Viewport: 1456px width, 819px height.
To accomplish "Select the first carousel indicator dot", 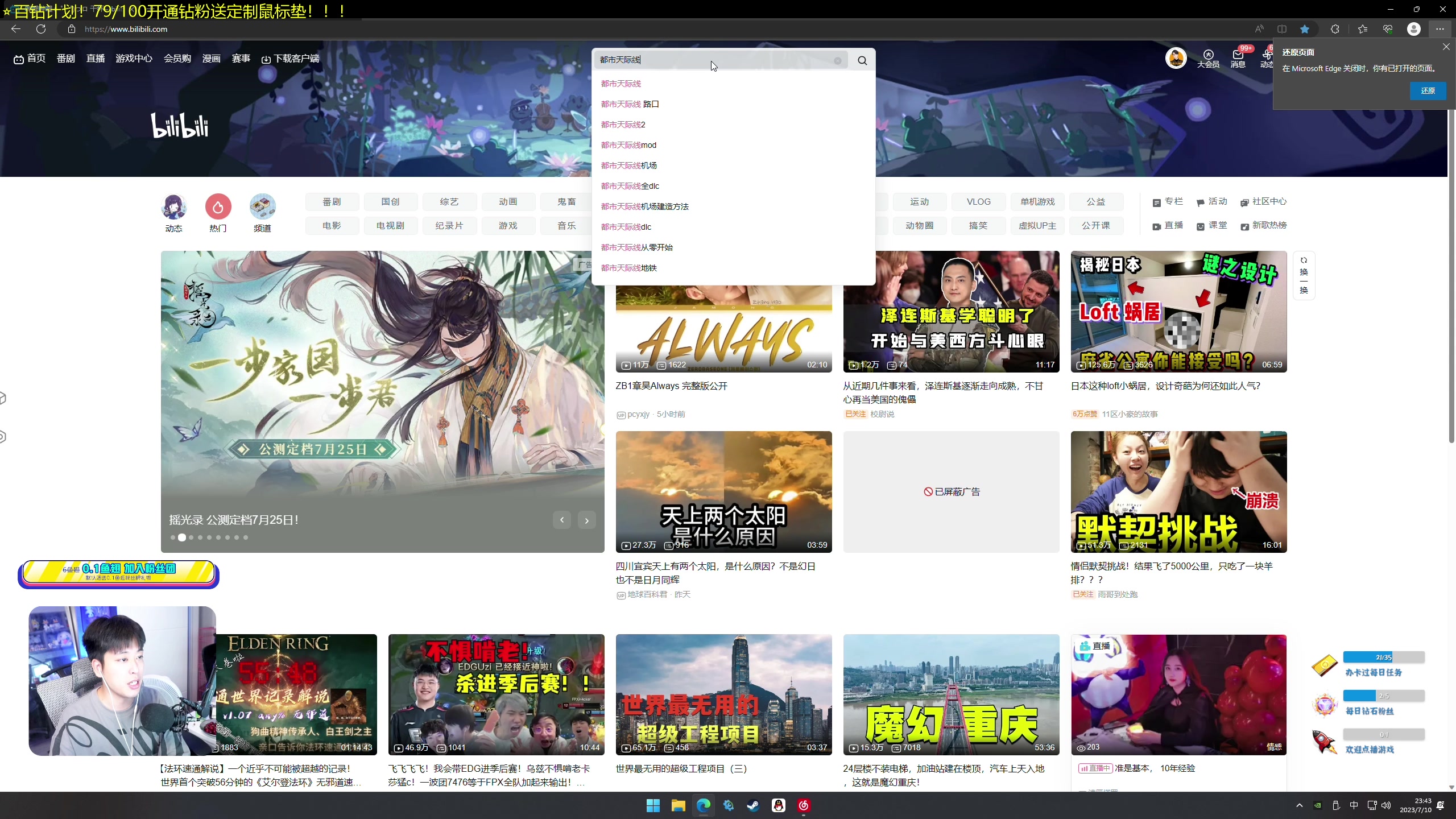I will point(173,537).
